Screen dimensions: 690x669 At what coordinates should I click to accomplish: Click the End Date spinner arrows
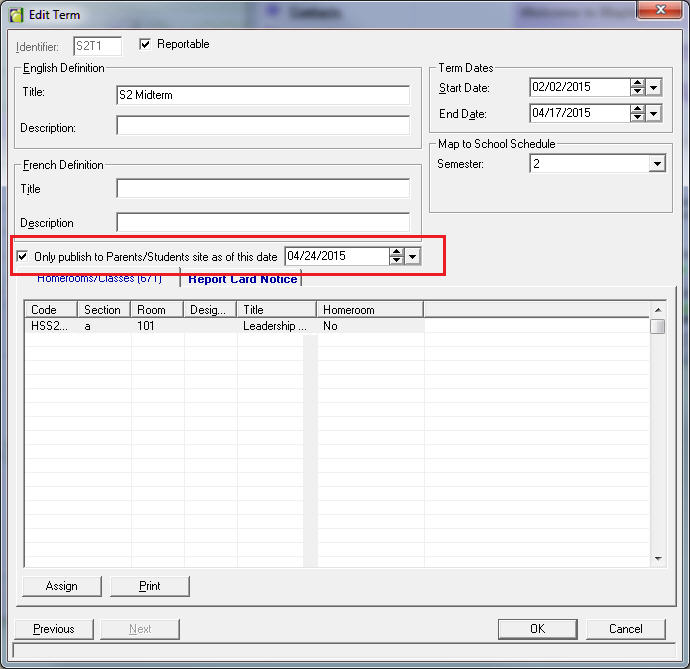pyautogui.click(x=637, y=113)
